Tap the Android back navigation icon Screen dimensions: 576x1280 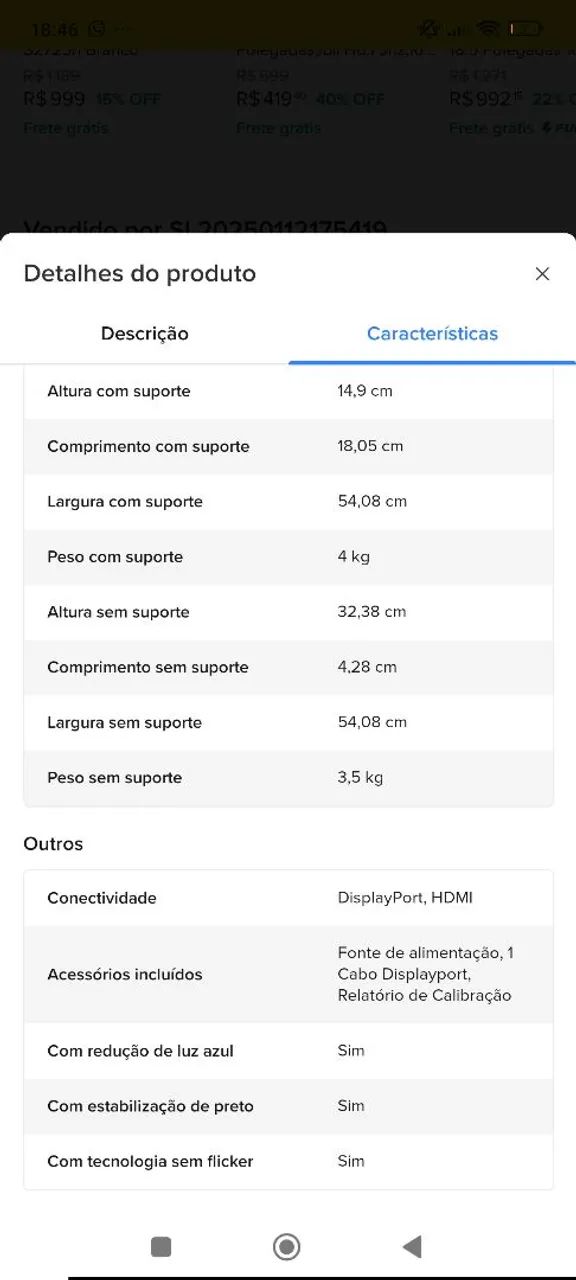coord(411,1247)
